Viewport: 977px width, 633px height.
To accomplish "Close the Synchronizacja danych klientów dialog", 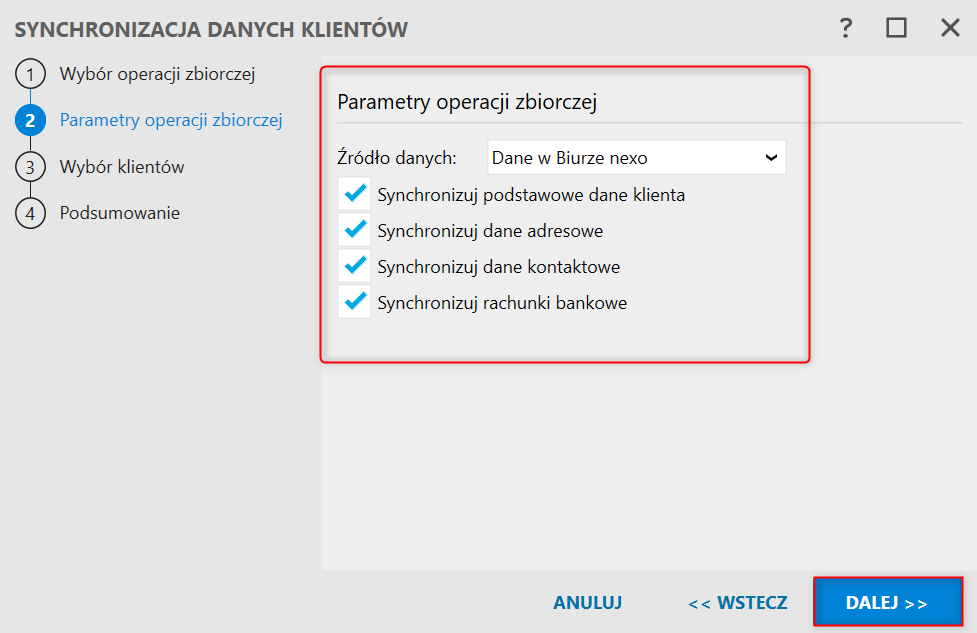I will pyautogui.click(x=950, y=28).
